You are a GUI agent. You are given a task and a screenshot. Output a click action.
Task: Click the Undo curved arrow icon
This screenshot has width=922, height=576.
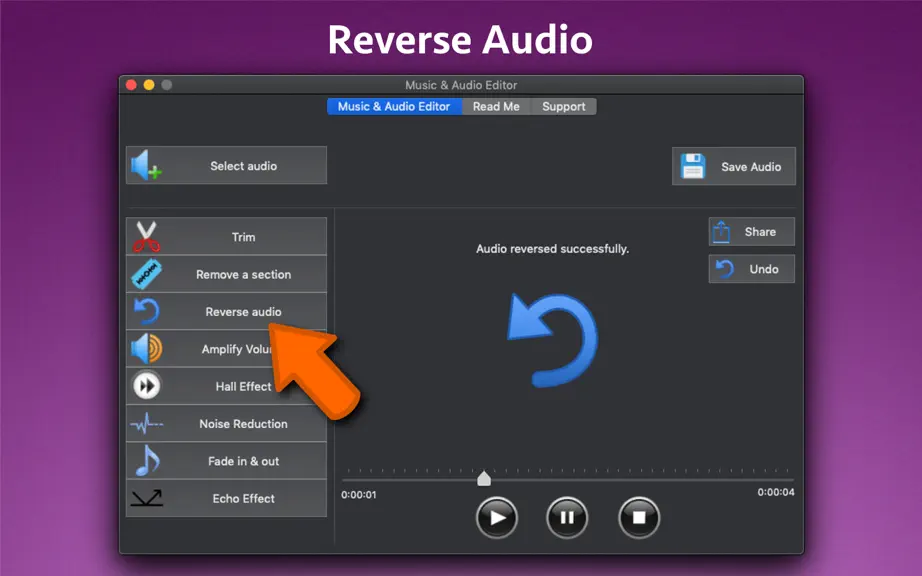point(724,269)
